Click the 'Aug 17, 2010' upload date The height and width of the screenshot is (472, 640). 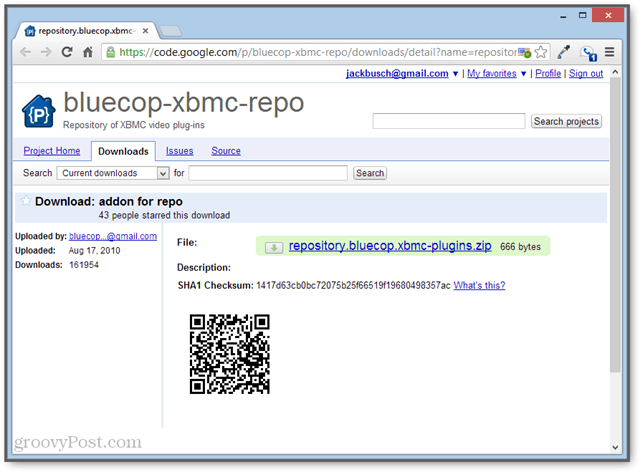(x=94, y=251)
